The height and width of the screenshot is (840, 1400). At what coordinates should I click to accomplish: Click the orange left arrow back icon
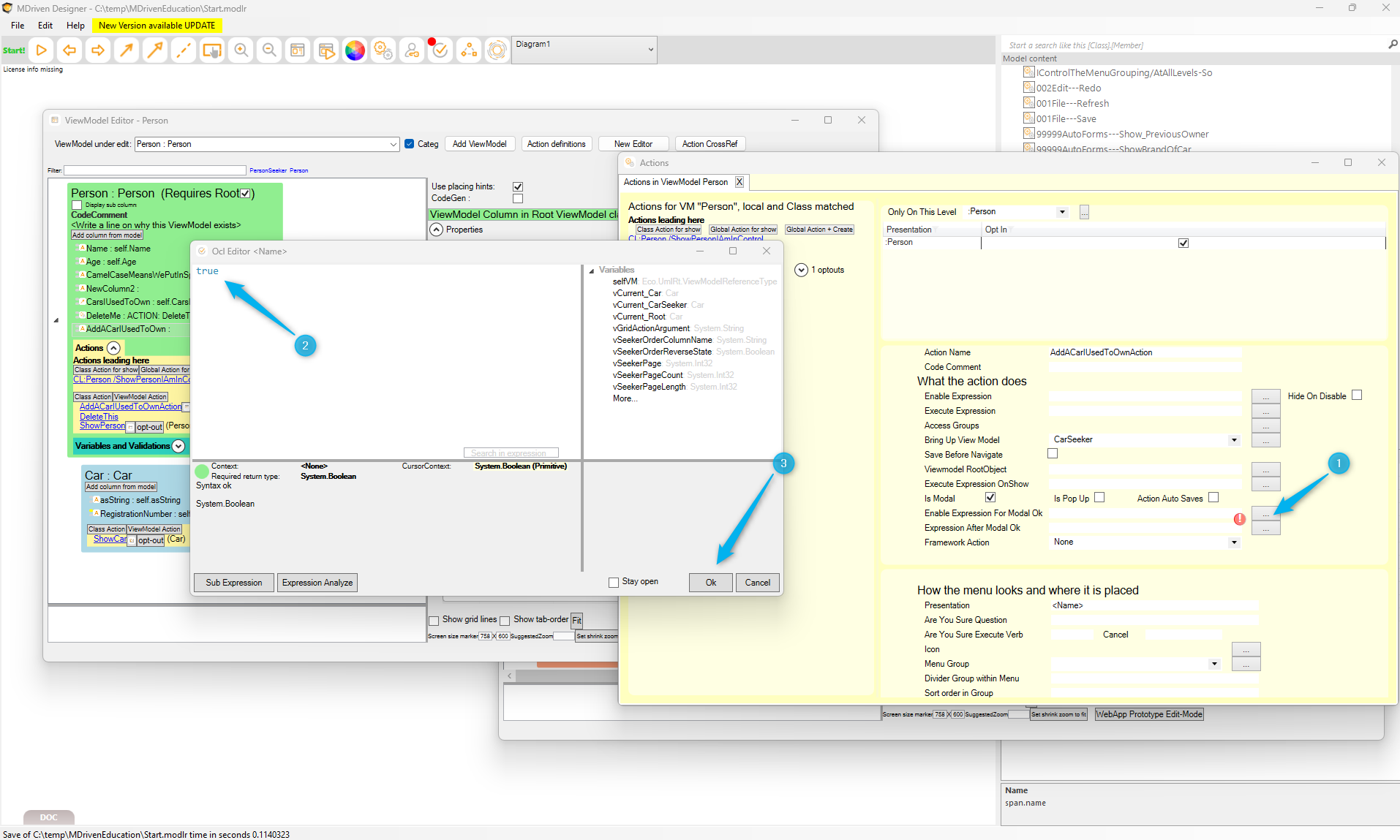pos(69,50)
